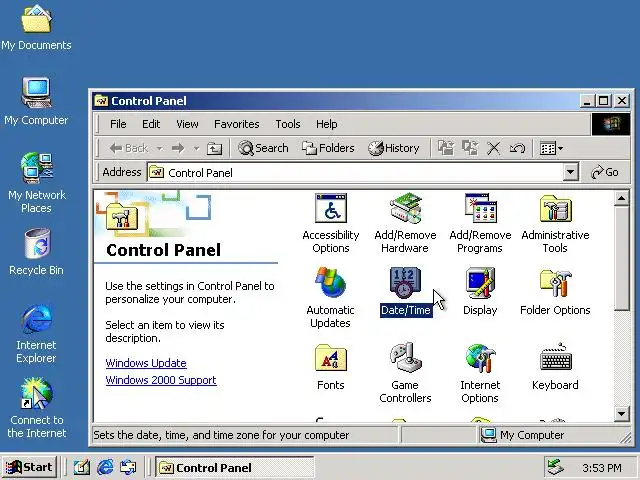Follow the Windows 2000 Support link
This screenshot has height=480, width=640.
[x=161, y=380]
